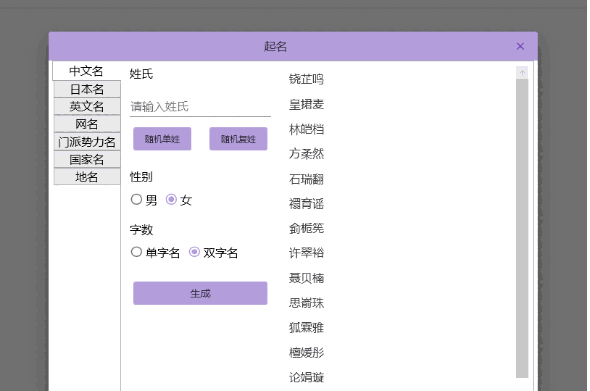Select the name 狐霖雅
Viewport: 590px width, 391px height.
click(306, 328)
